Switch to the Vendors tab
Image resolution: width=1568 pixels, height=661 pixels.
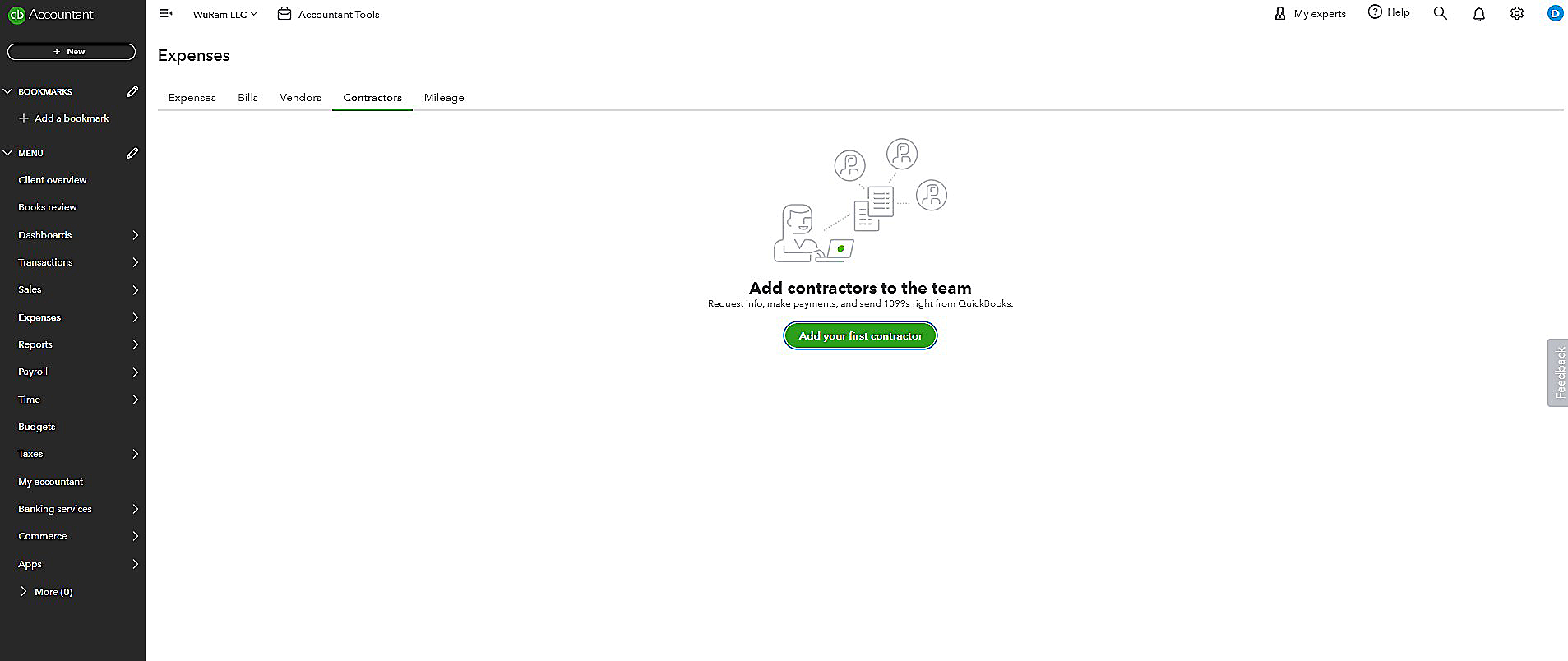point(300,98)
